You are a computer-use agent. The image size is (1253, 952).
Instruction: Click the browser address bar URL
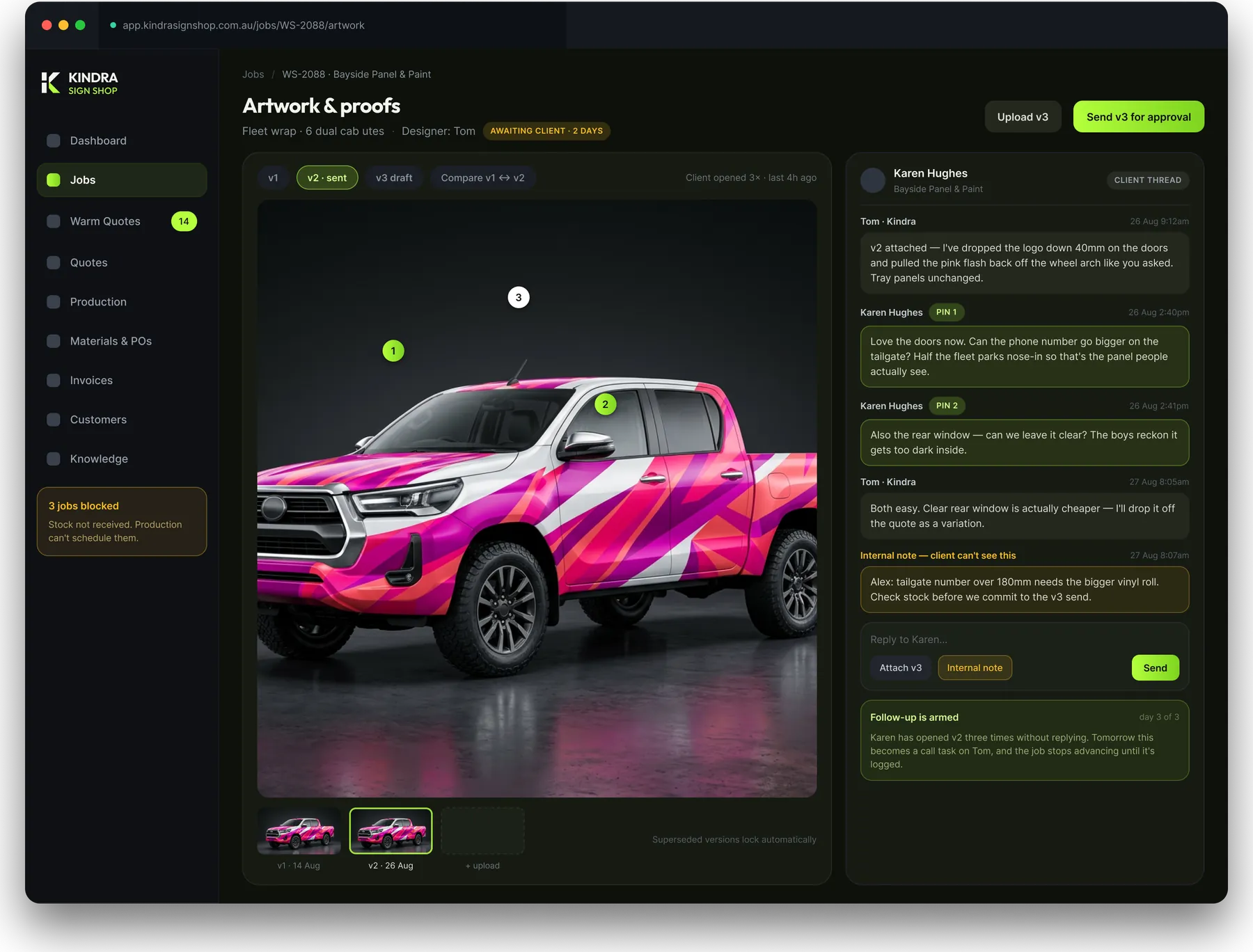click(244, 25)
